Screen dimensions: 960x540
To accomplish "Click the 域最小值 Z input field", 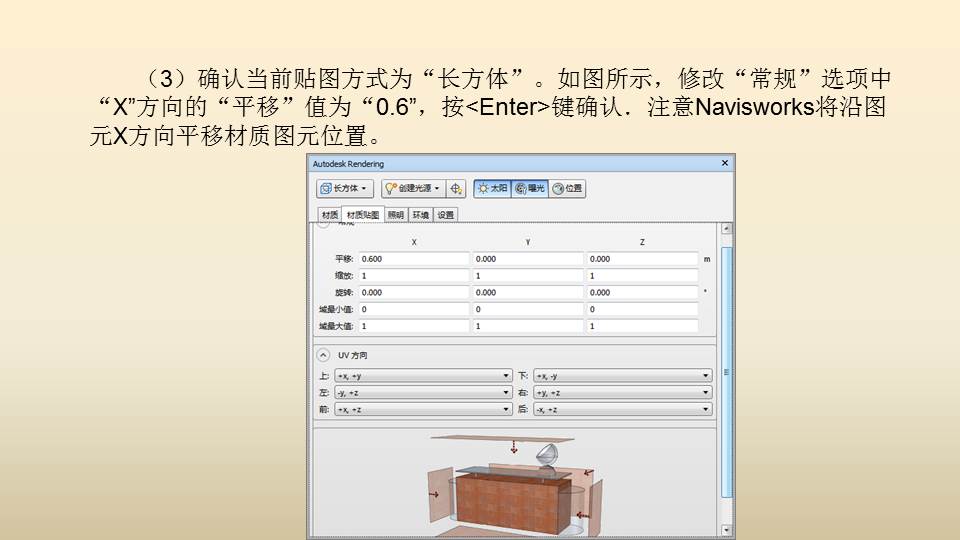I will (642, 309).
